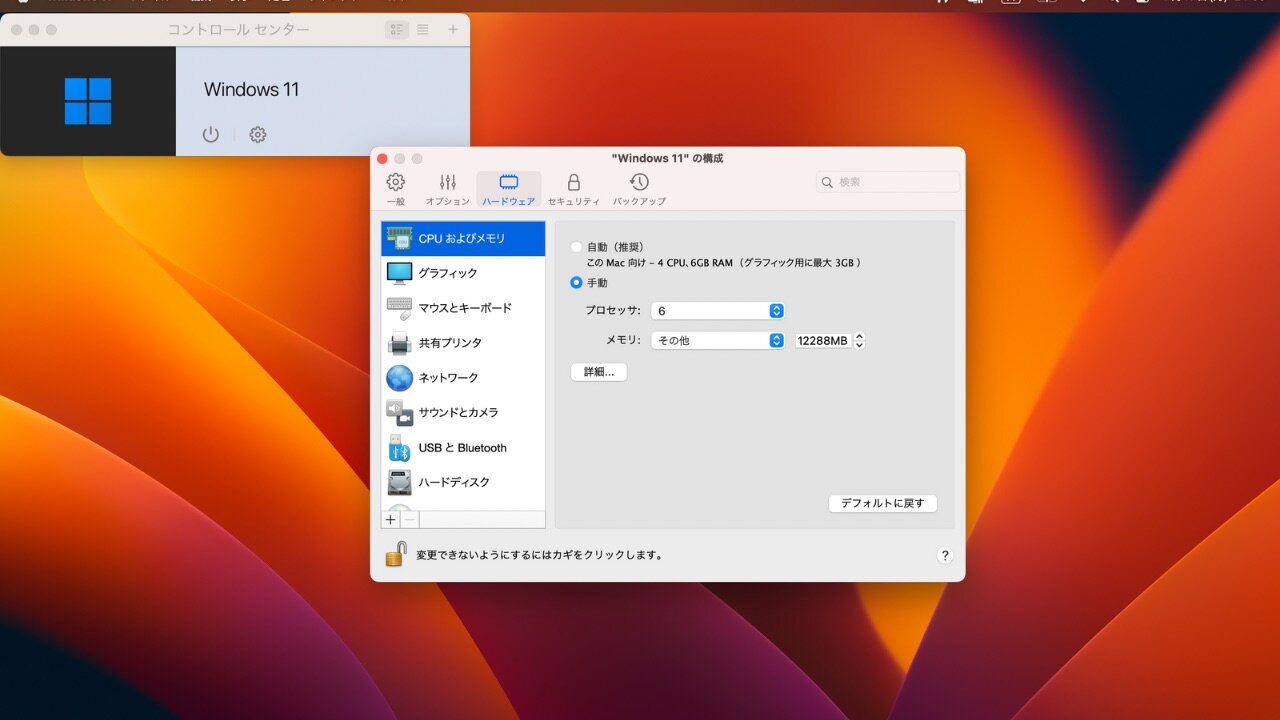Open the Windows 11 VM thumbnail
Screen dimensions: 1280x720
pos(88,101)
